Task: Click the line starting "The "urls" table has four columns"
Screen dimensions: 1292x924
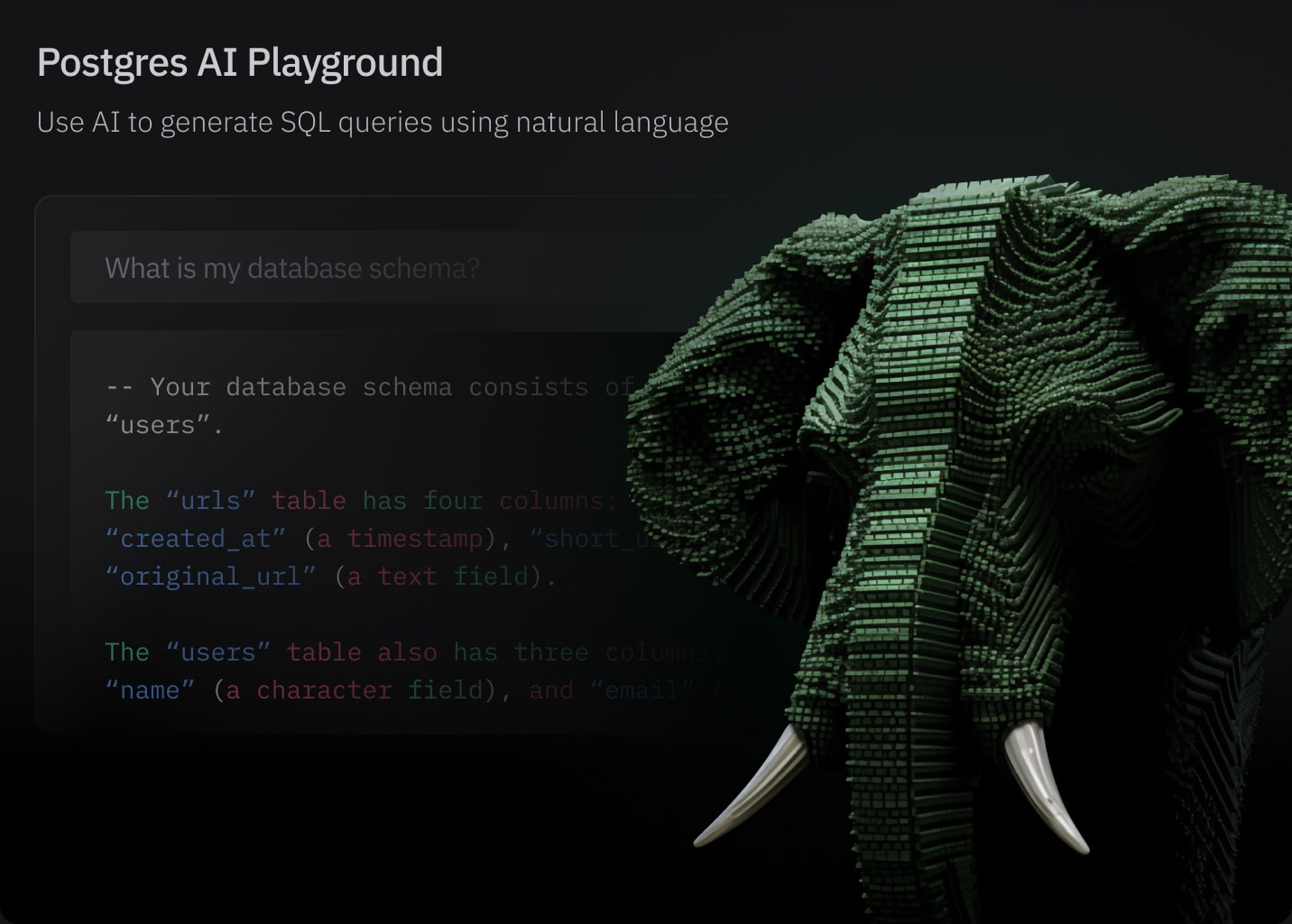Action: click(x=361, y=501)
